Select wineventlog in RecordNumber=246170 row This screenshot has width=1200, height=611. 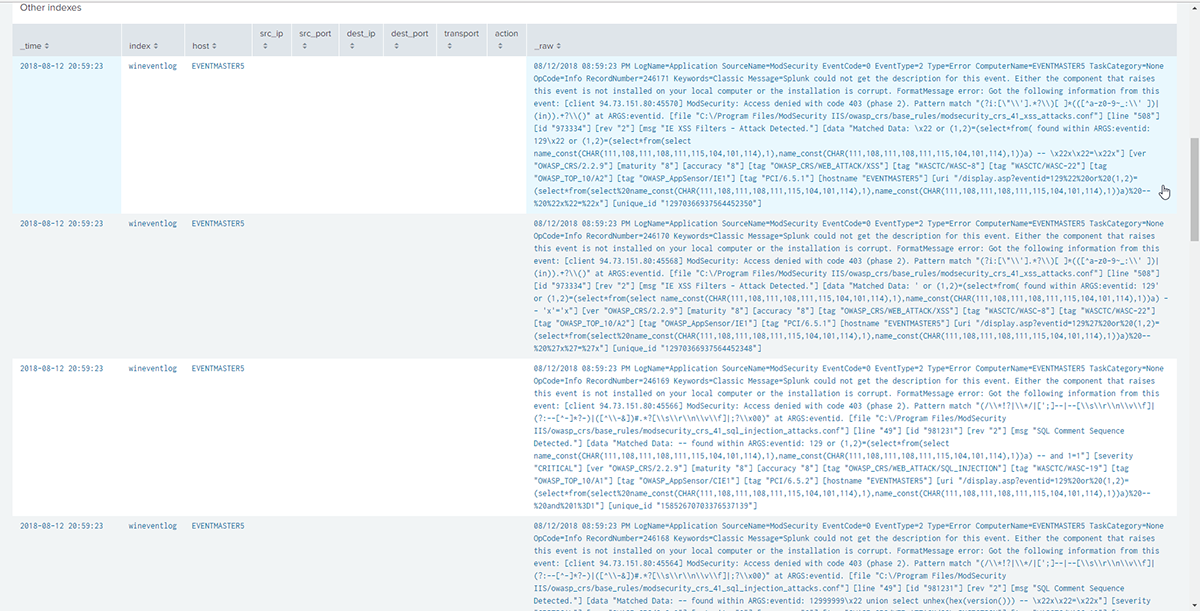[x=154, y=225]
